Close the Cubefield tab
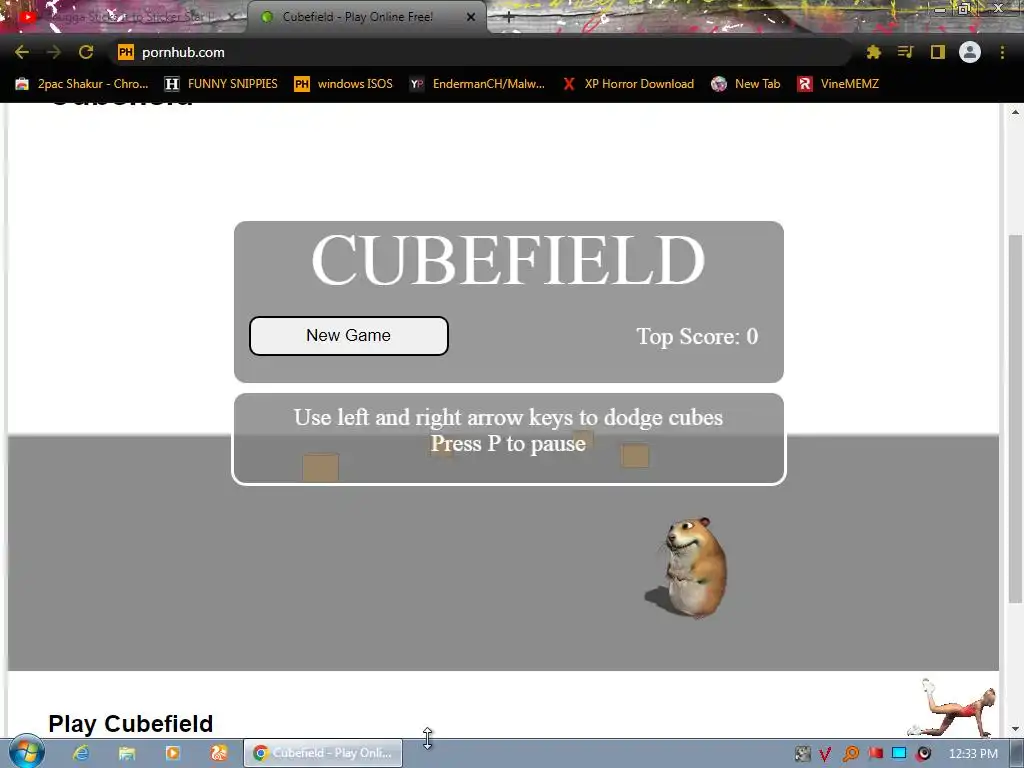Screen dimensions: 1024x768 (x=471, y=17)
